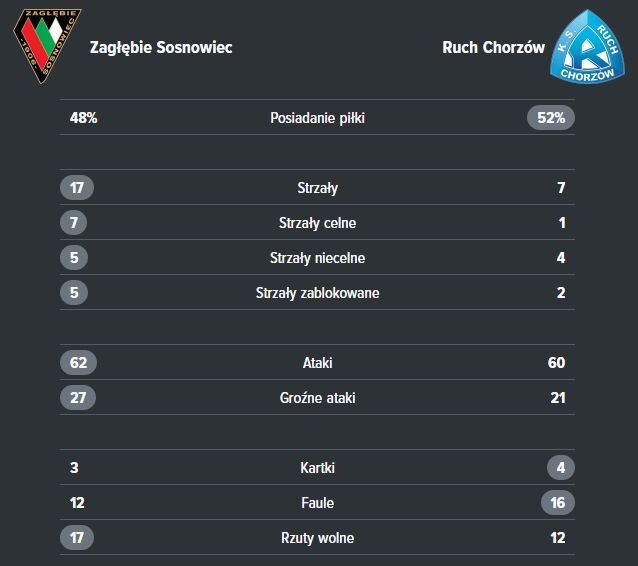Select the Groźne ataki label
Image resolution: width=638 pixels, height=566 pixels.
click(317, 398)
